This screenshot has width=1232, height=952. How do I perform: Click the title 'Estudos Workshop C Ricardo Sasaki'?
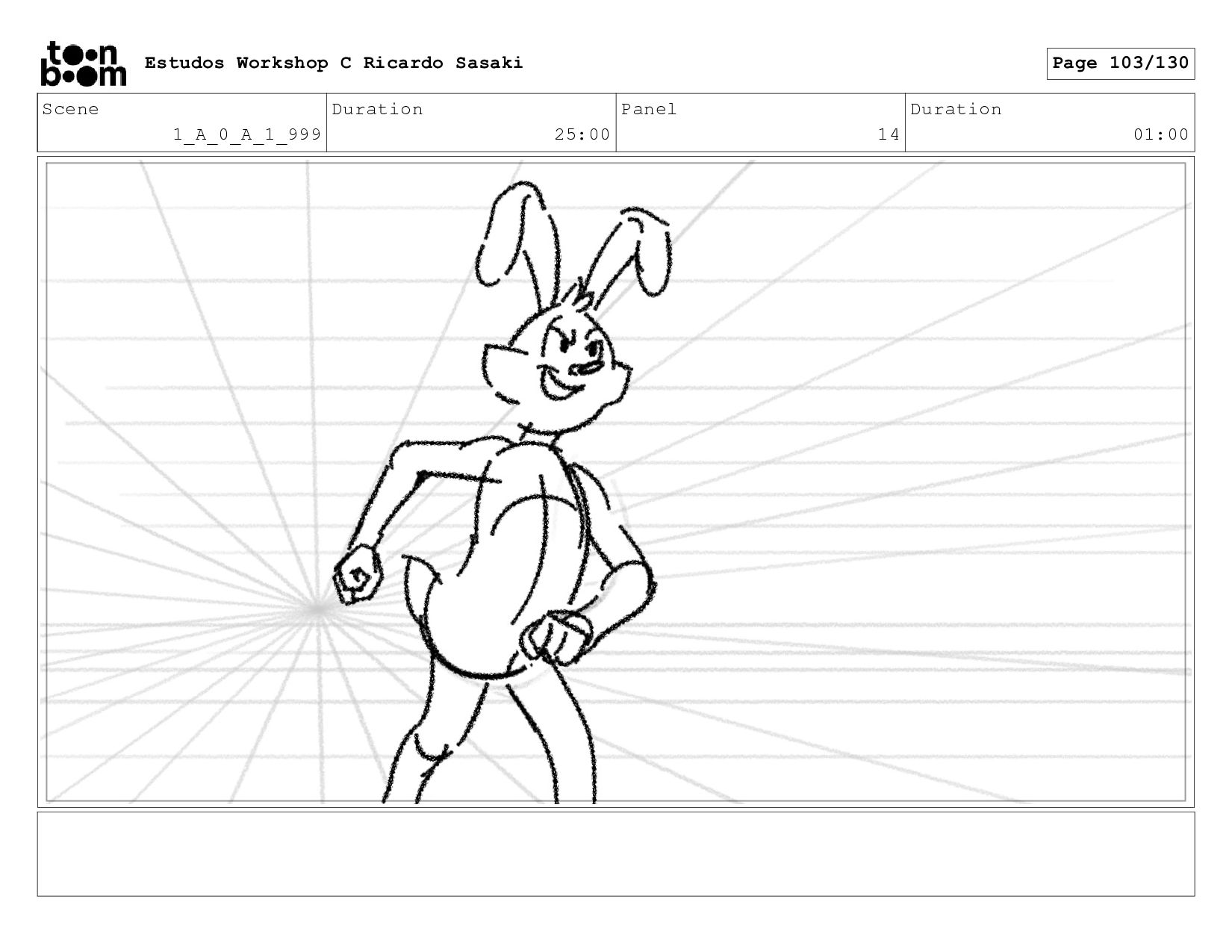pos(334,63)
